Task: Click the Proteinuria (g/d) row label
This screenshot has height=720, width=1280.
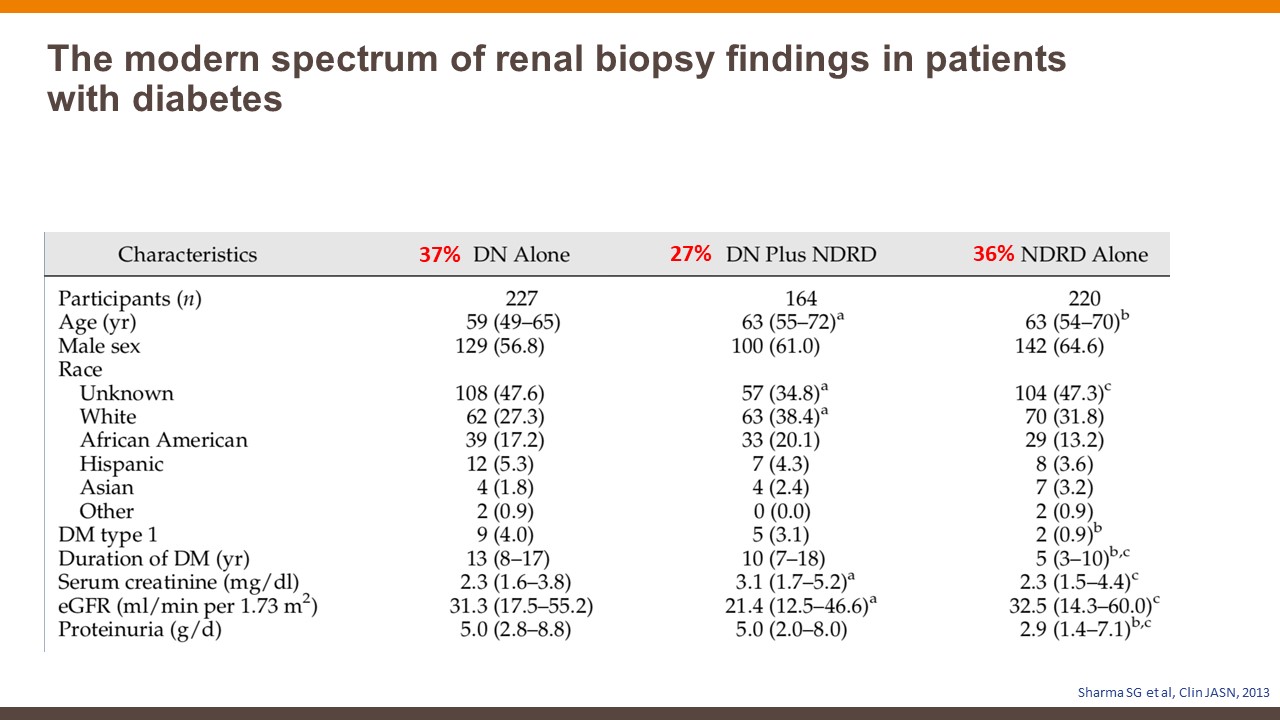Action: pyautogui.click(x=139, y=630)
